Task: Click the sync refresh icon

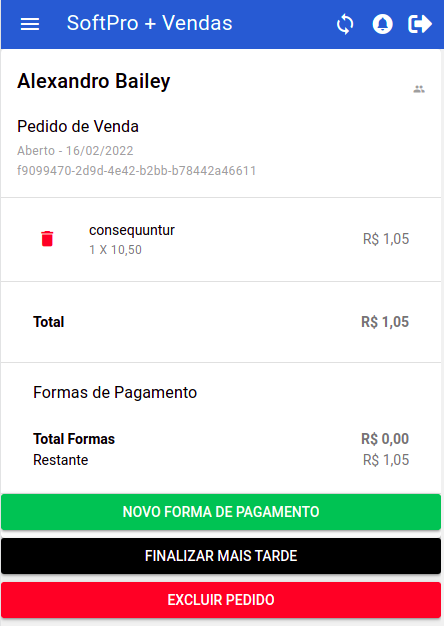Action: click(x=345, y=24)
